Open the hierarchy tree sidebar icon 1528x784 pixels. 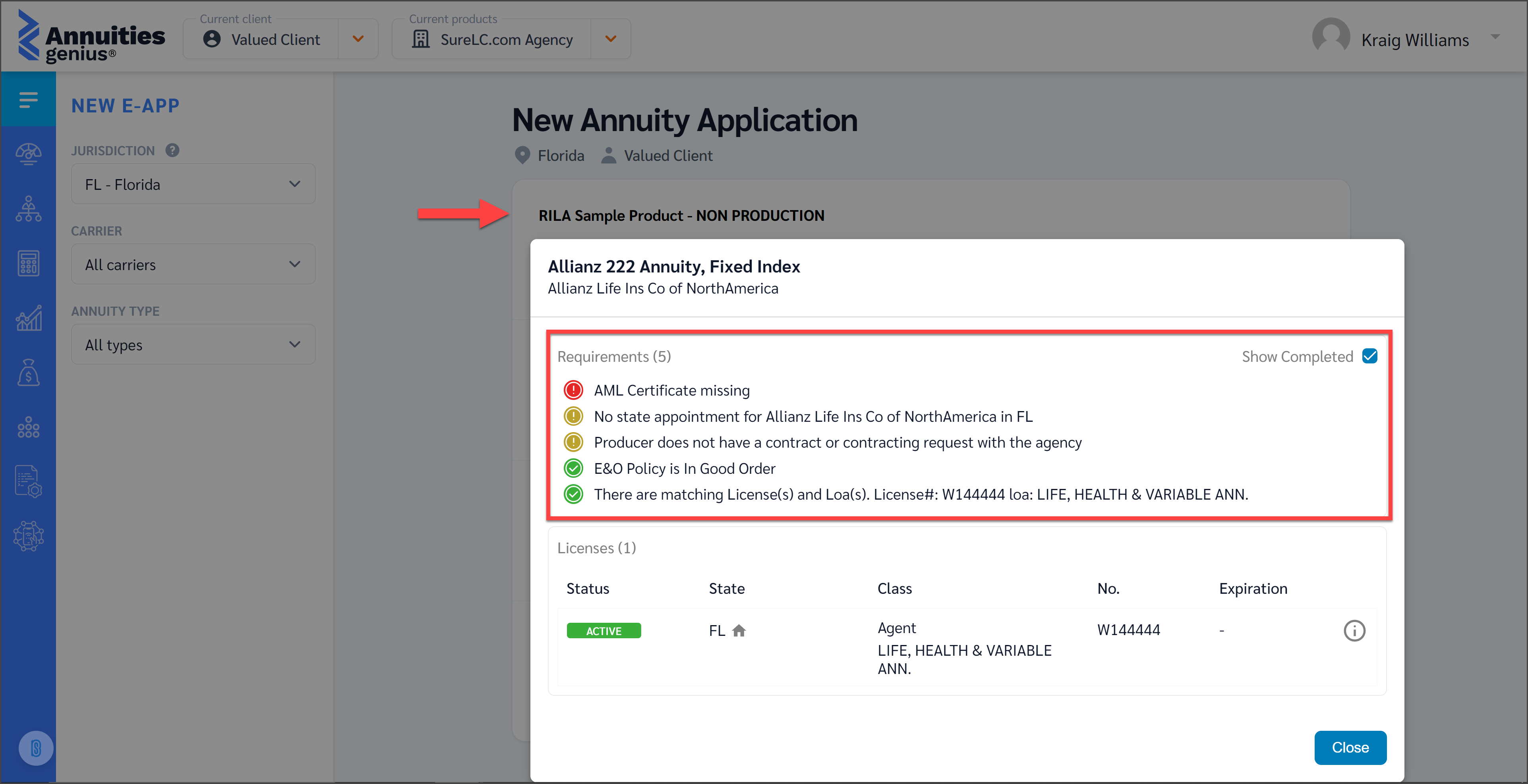(29, 209)
